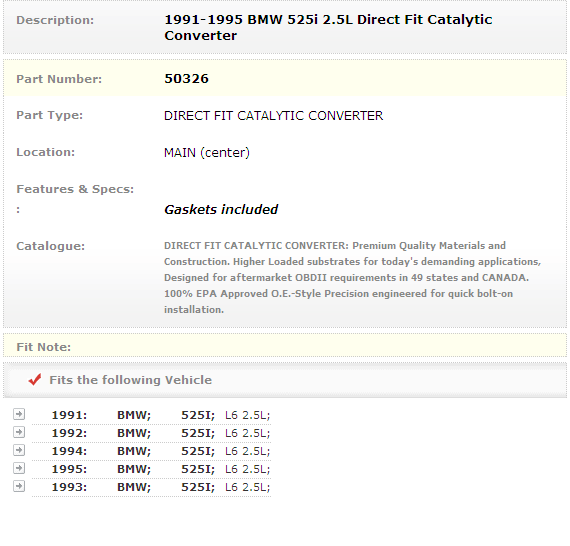570x546 pixels.
Task: Click 'L6 2.5L;' in the 1995 row
Action: tap(248, 469)
